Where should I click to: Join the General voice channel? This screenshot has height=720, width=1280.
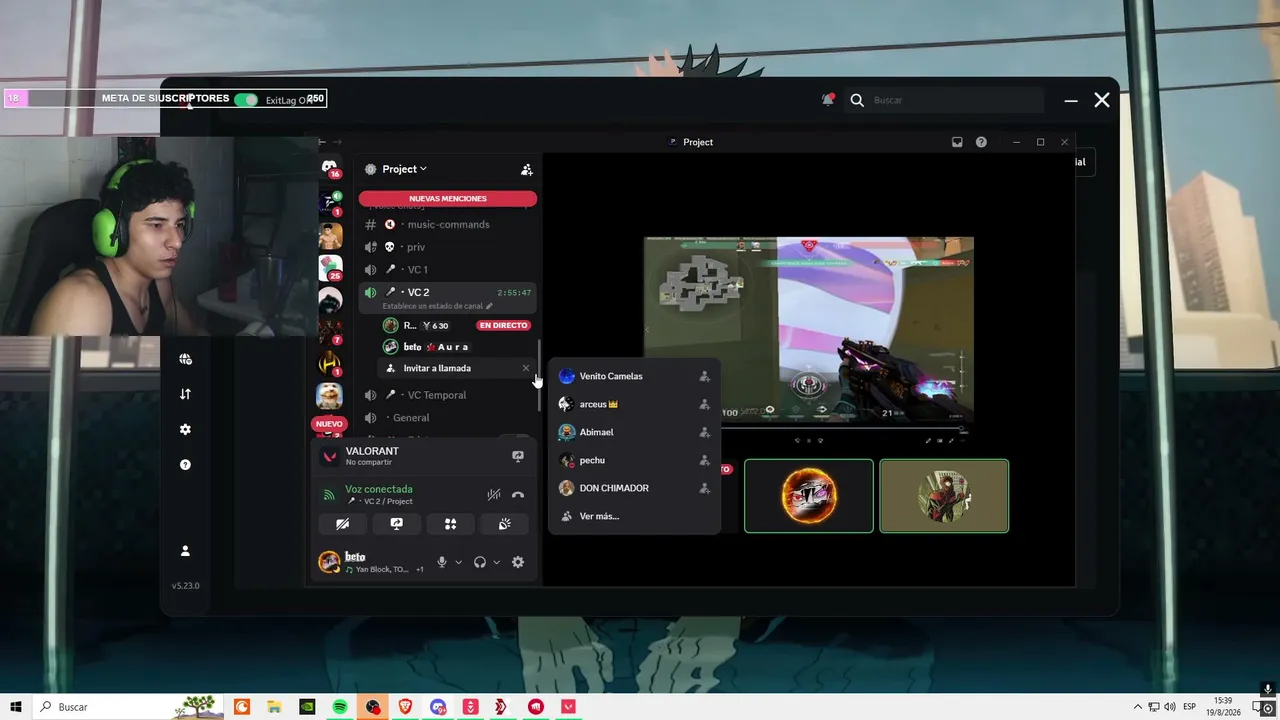[x=448, y=418]
